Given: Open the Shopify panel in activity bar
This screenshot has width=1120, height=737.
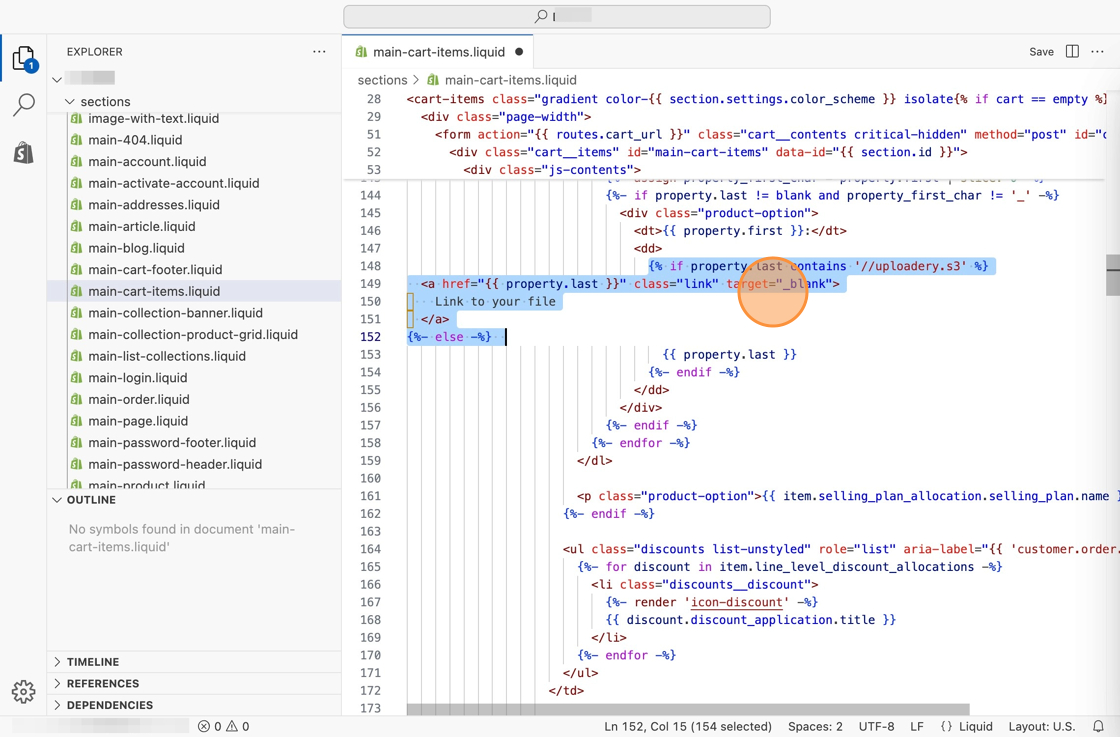Looking at the screenshot, I should tap(23, 152).
